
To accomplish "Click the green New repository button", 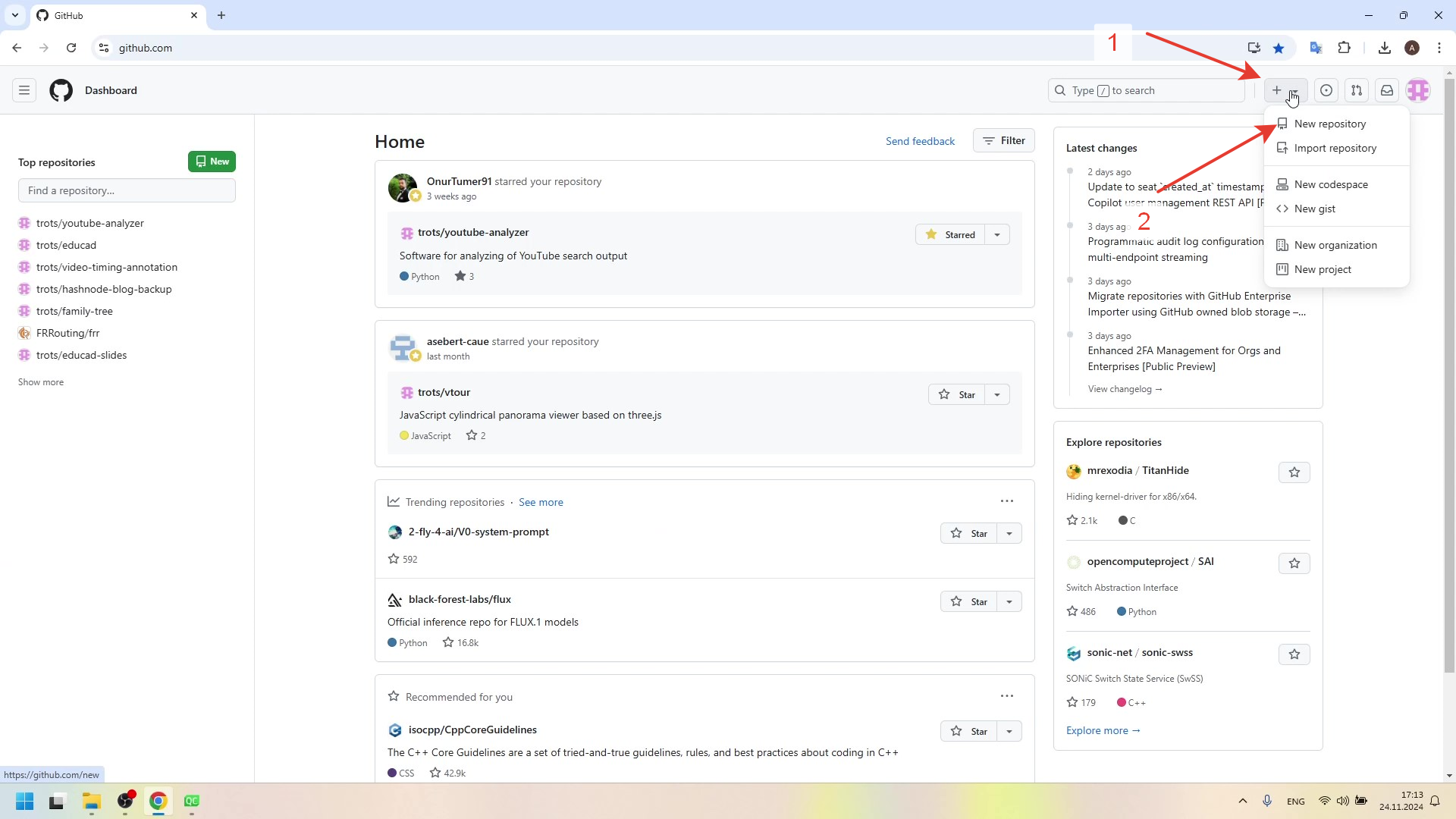I will [212, 162].
